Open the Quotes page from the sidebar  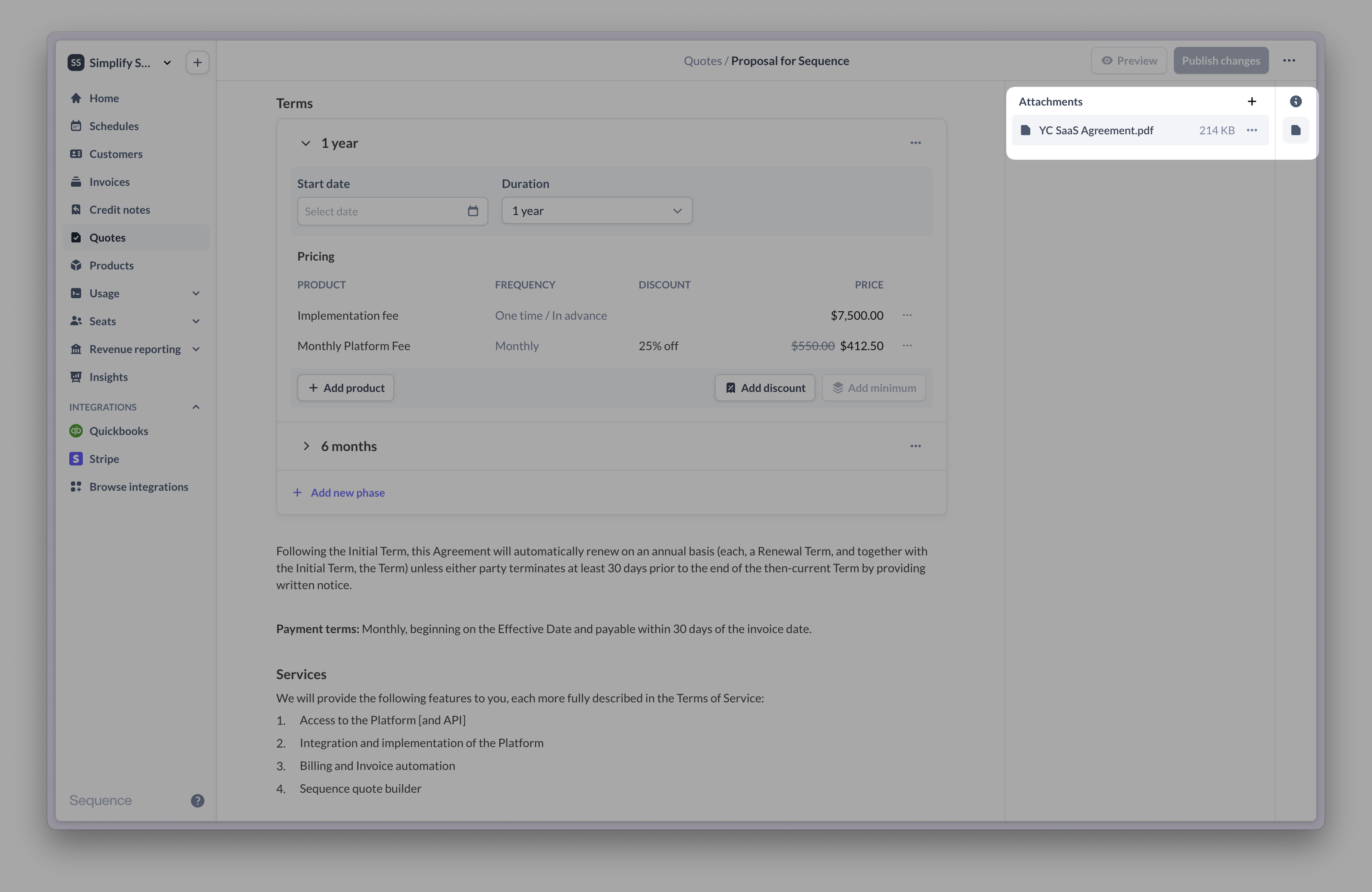[136, 237]
